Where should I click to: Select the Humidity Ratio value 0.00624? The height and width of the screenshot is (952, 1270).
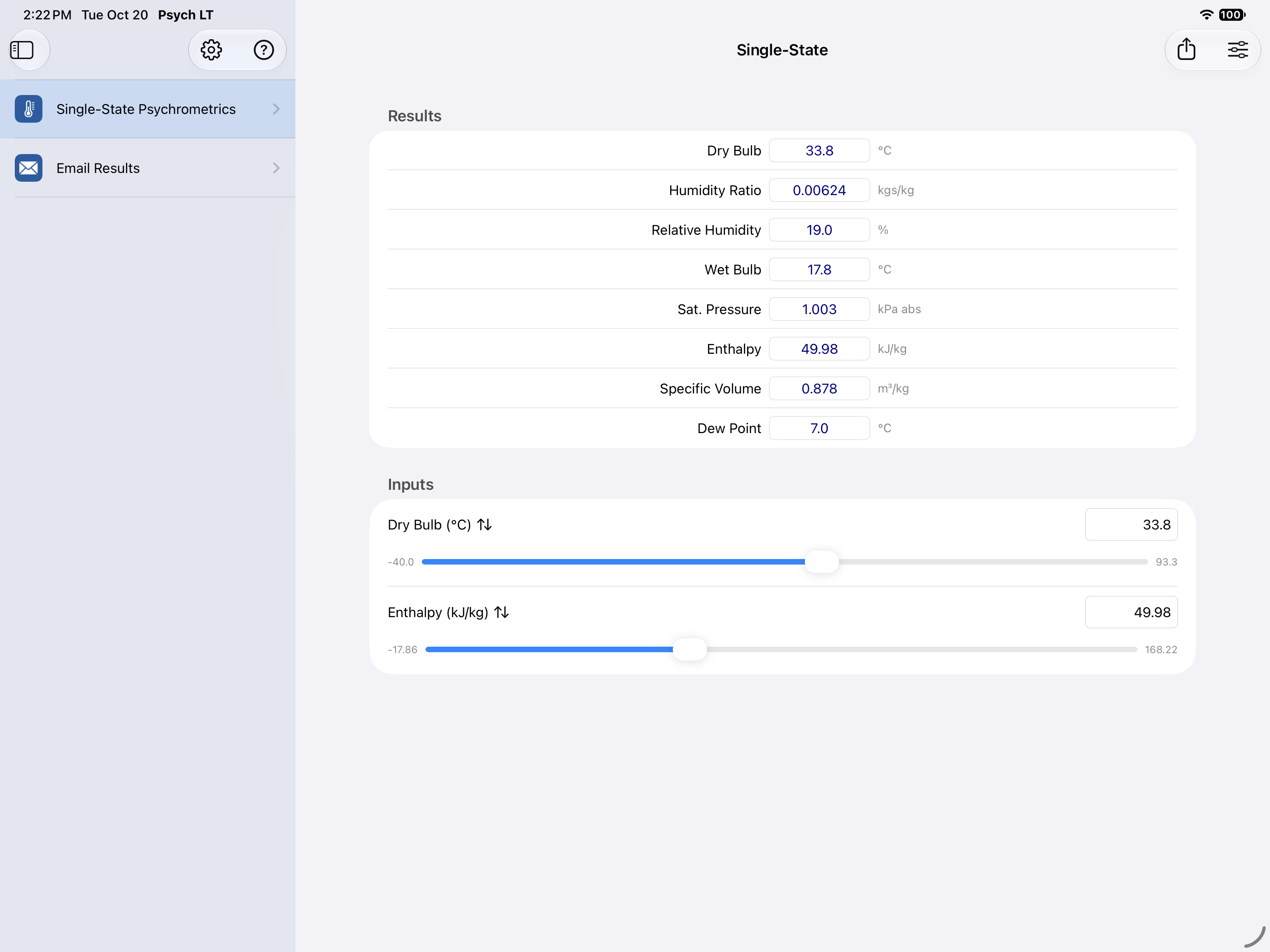tap(819, 190)
